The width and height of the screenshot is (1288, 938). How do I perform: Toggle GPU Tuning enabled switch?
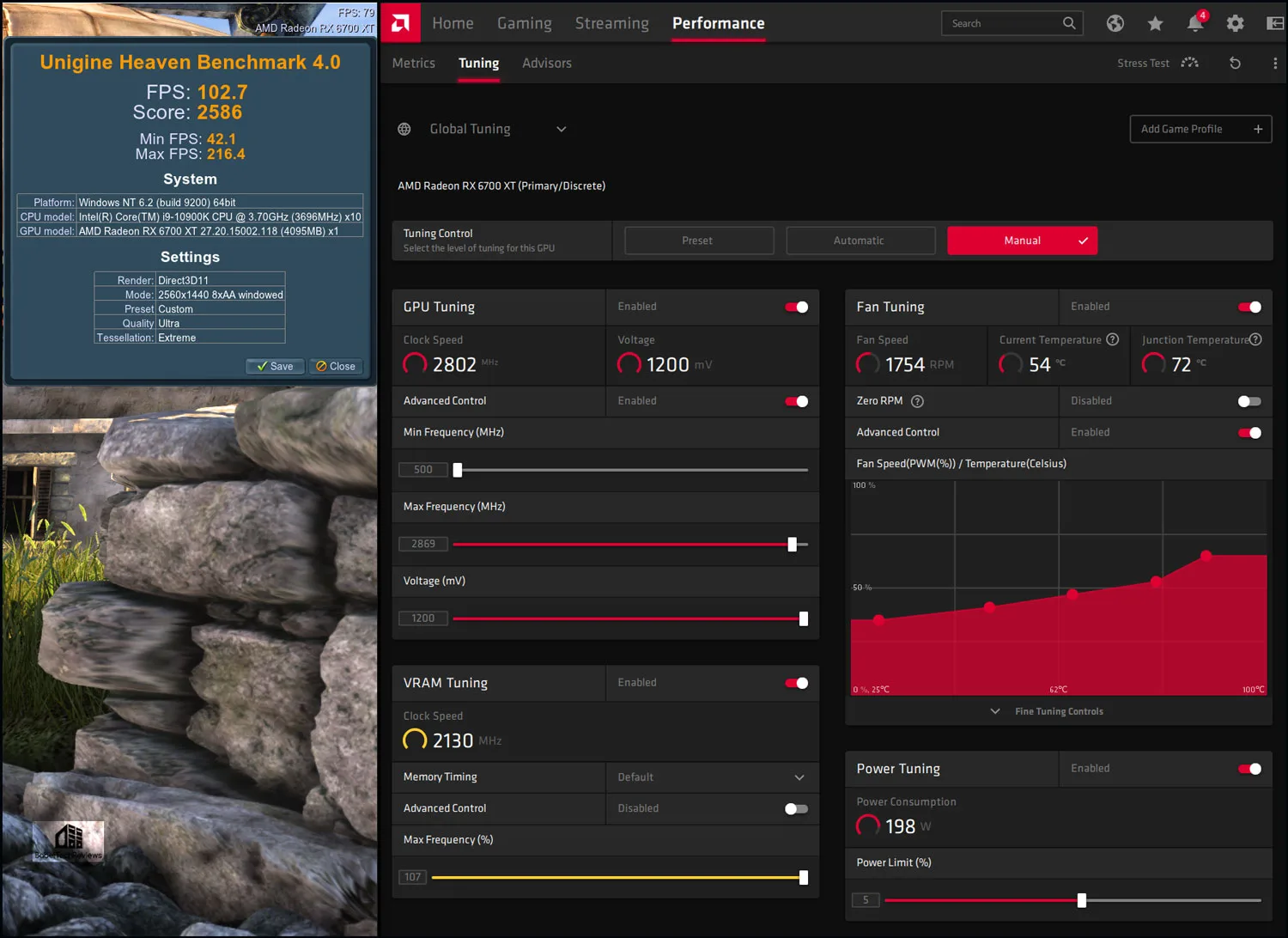click(x=797, y=307)
